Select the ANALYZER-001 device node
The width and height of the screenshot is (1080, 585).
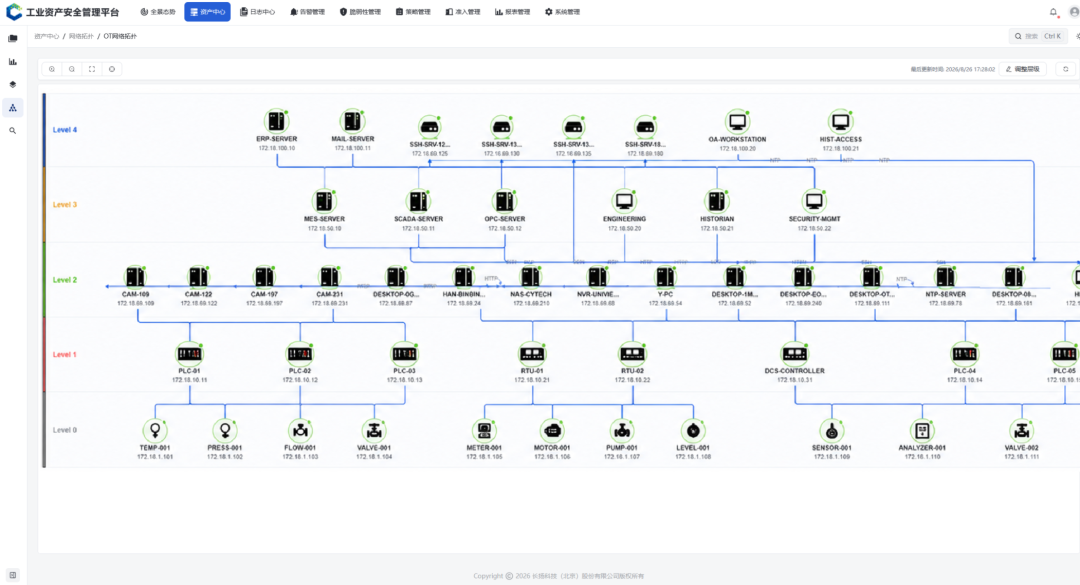pos(922,431)
